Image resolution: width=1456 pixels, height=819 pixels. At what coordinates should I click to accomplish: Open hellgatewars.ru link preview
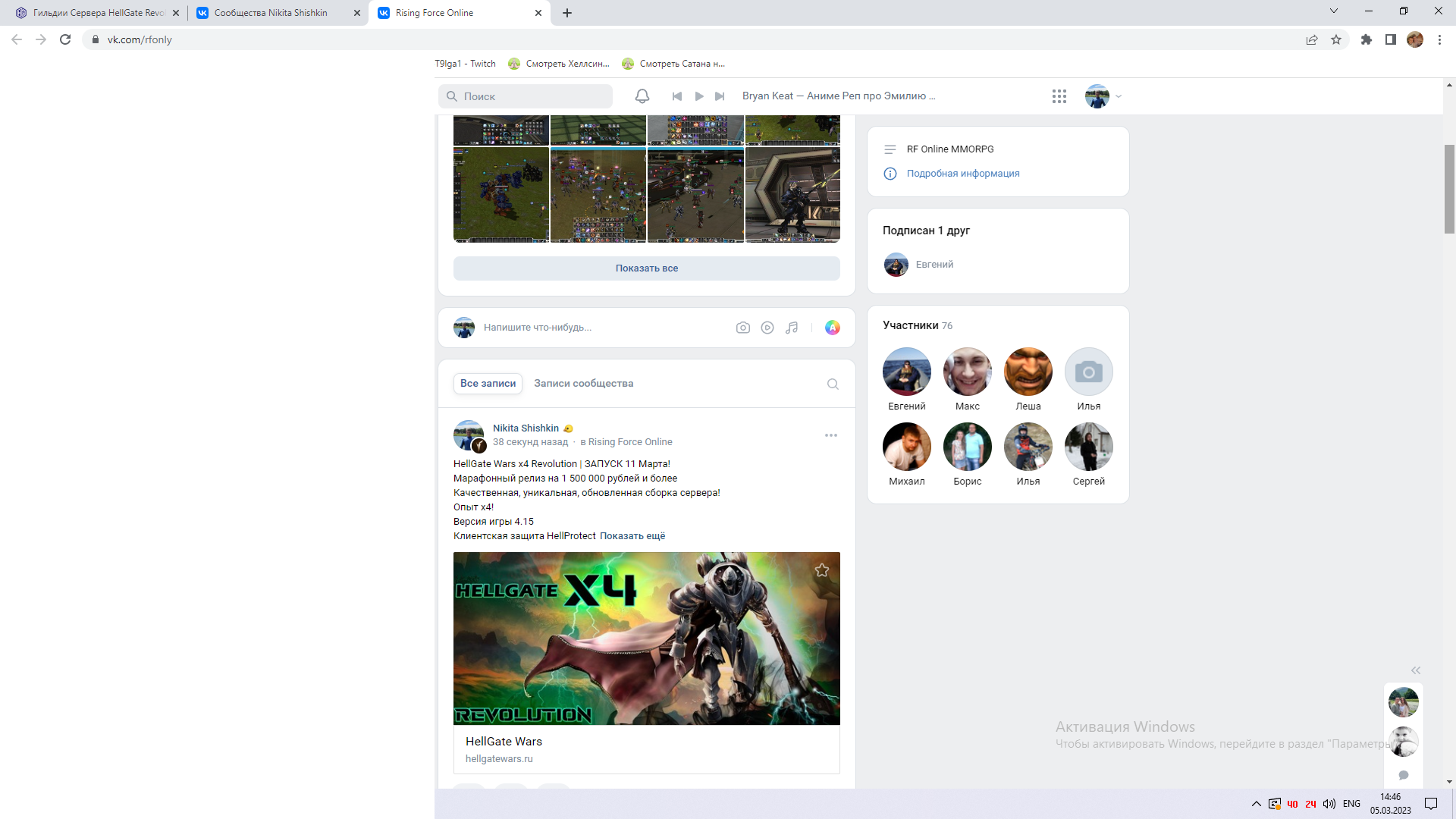tap(499, 759)
